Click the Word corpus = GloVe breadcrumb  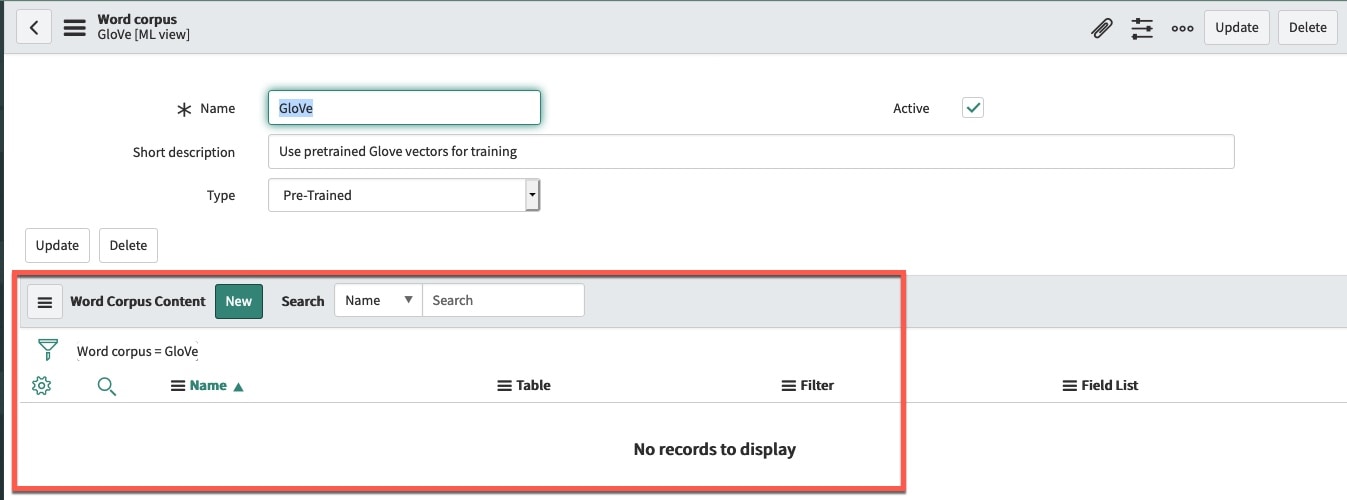(138, 351)
